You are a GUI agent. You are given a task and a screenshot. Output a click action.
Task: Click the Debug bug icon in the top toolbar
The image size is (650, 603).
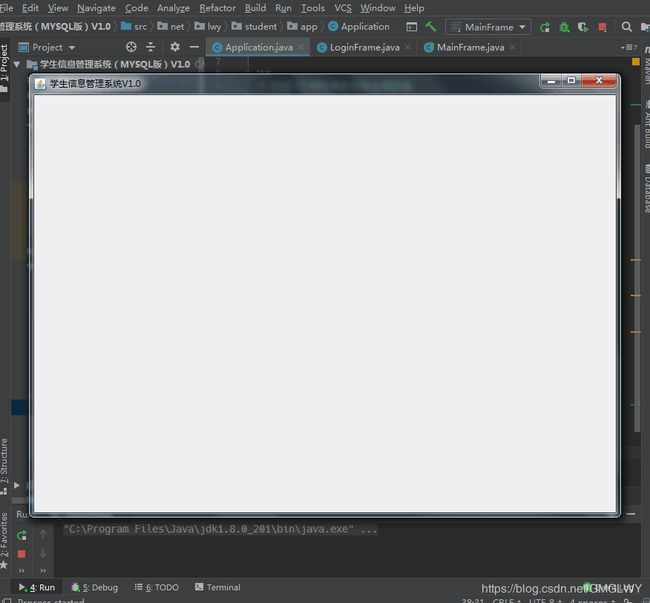[x=564, y=27]
